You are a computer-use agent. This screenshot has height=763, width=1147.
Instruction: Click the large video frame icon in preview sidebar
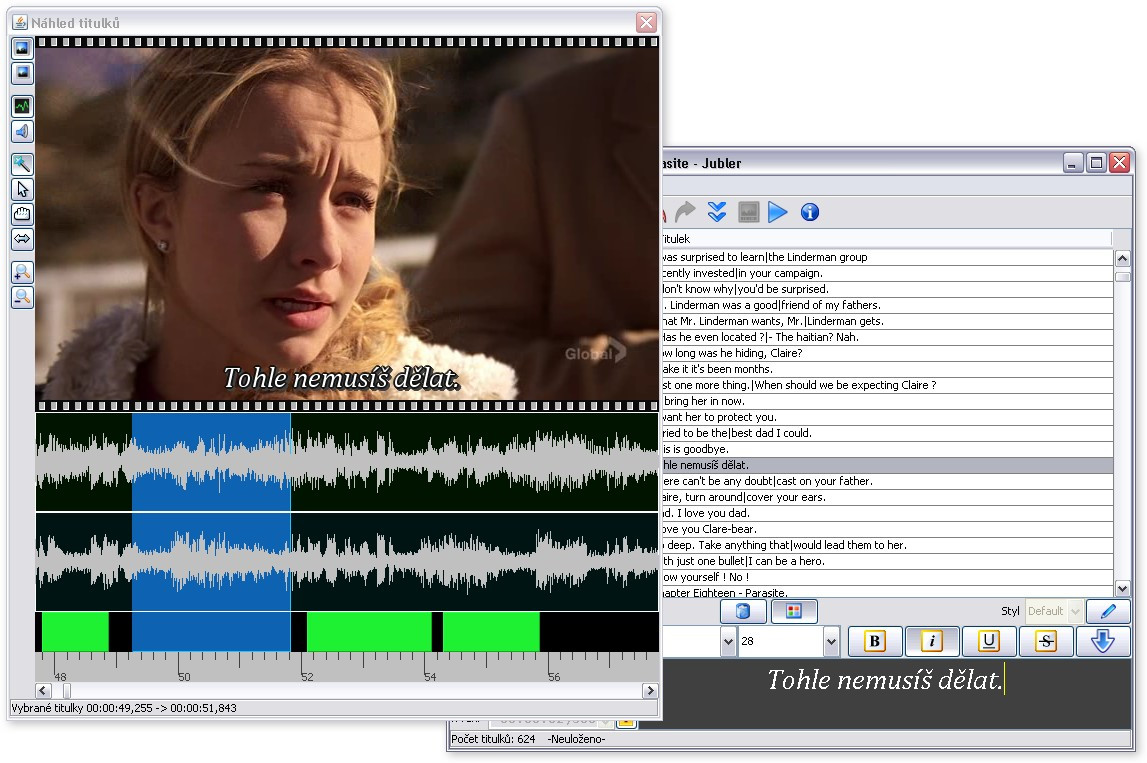coord(23,48)
